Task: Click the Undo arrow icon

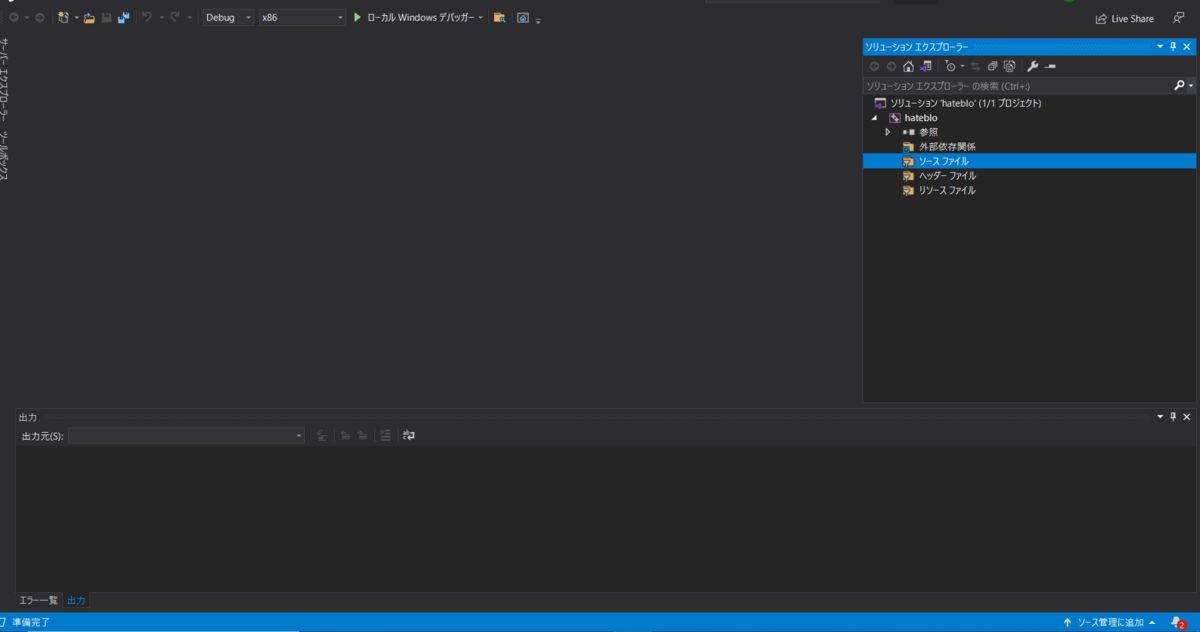Action: pyautogui.click(x=147, y=18)
